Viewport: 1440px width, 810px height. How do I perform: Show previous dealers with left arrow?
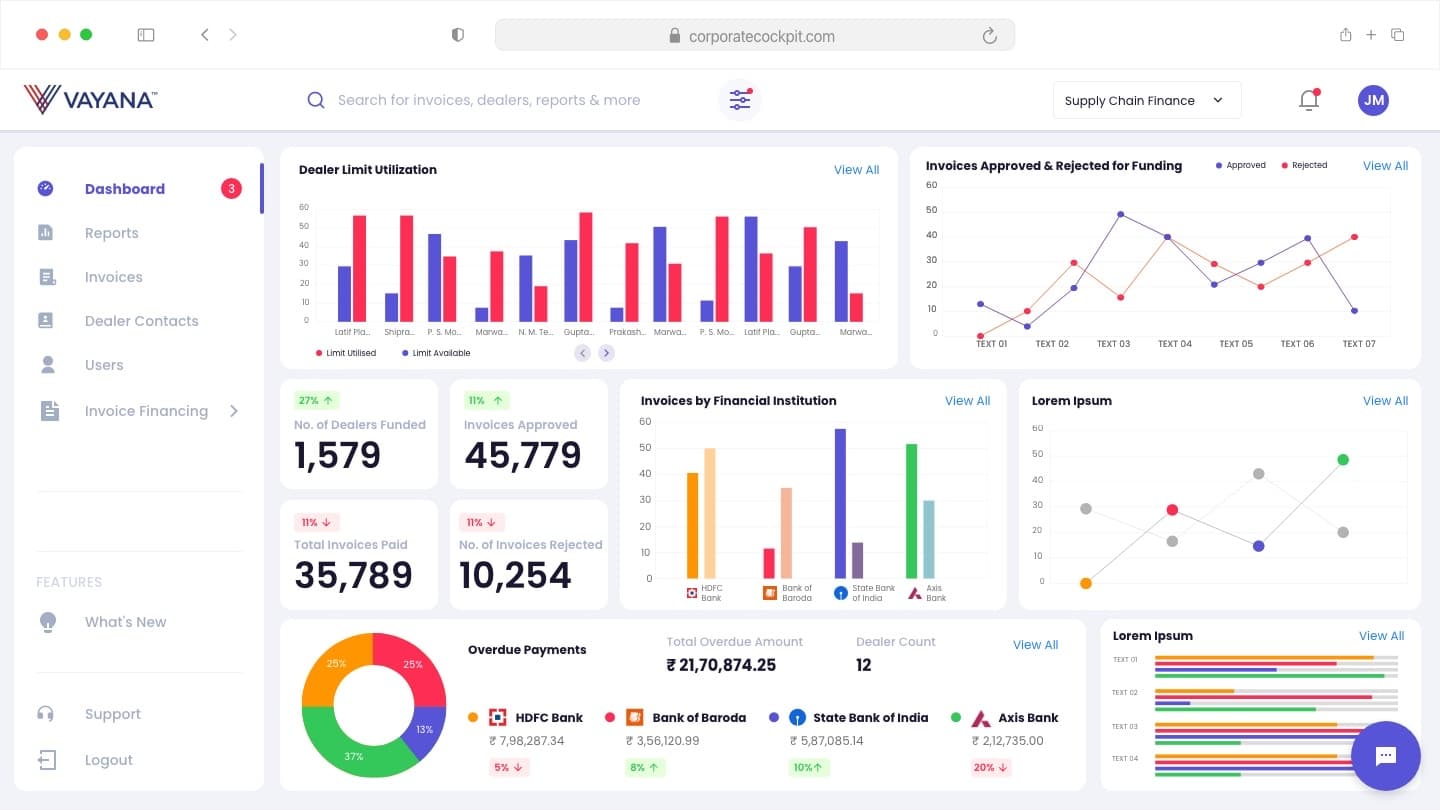[582, 353]
